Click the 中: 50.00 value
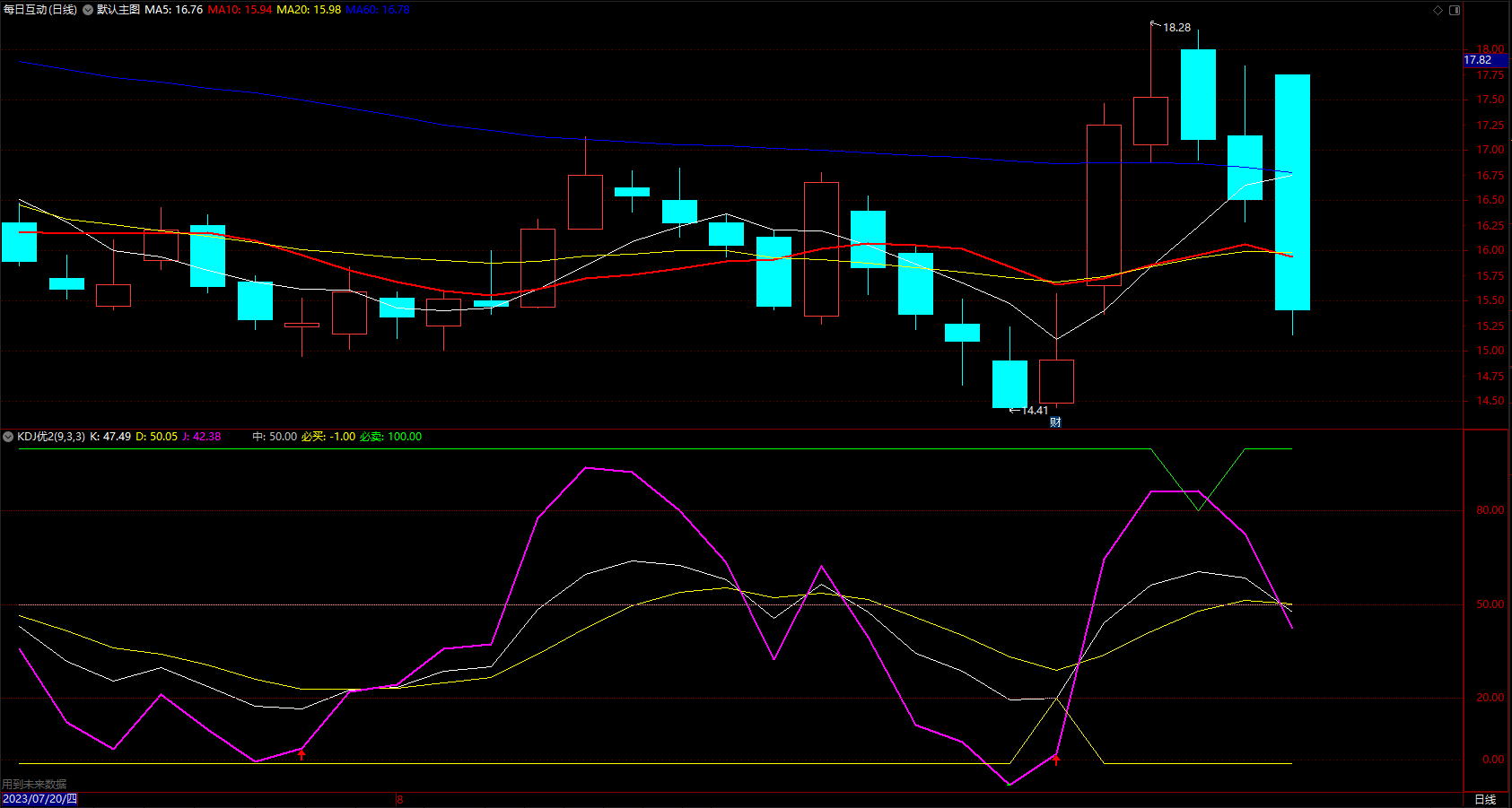The image size is (1512, 808). 275,437
